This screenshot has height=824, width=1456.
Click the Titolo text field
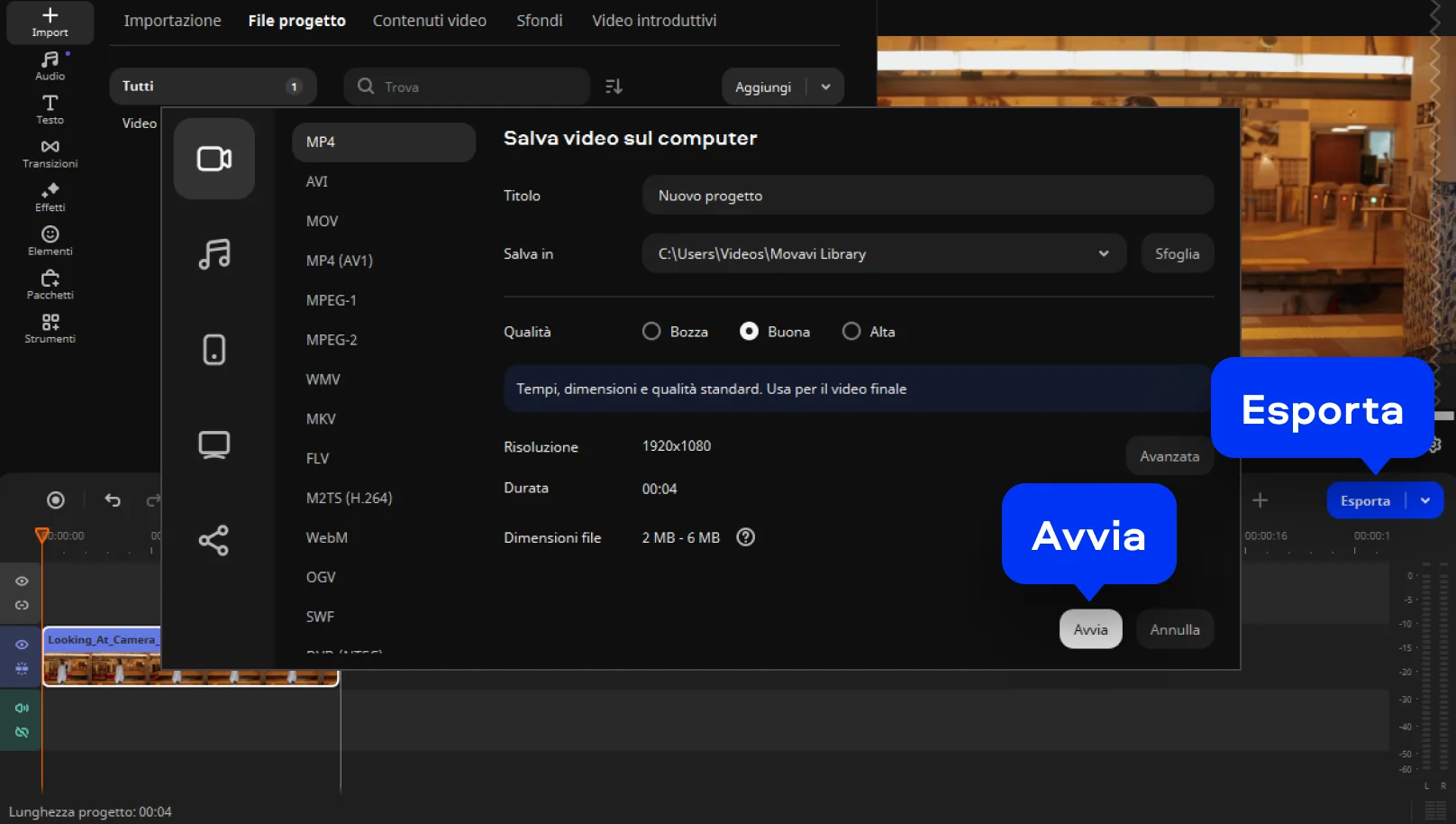pyautogui.click(x=927, y=196)
